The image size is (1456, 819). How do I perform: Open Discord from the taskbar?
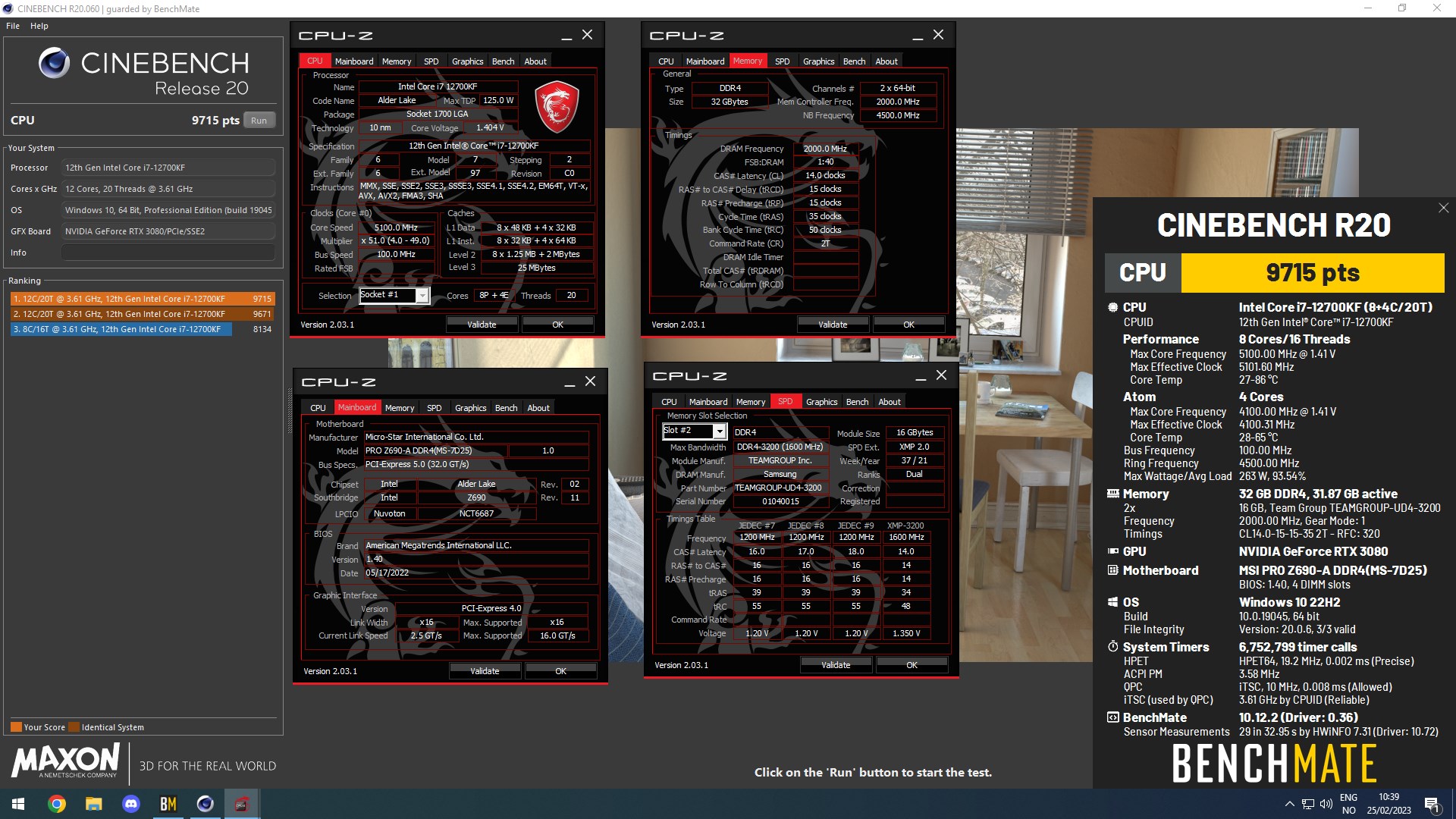point(131,804)
